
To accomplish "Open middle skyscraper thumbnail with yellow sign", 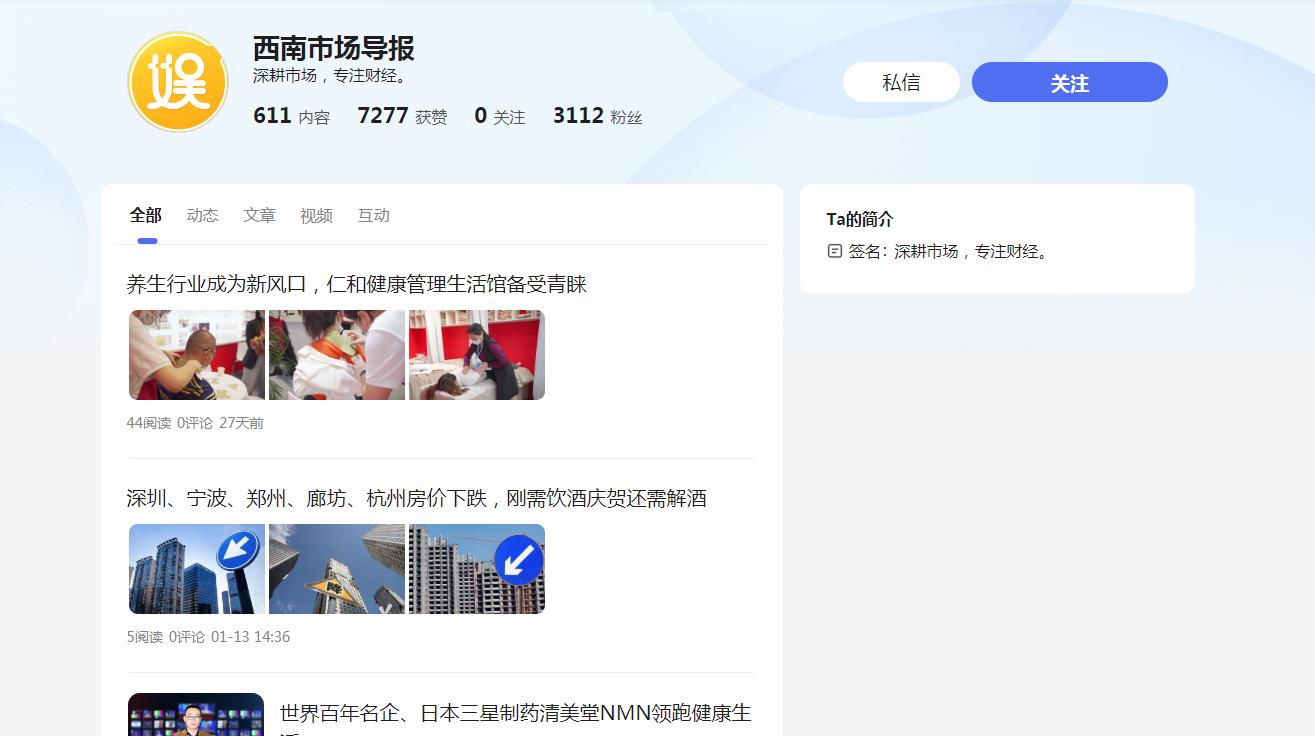I will [x=337, y=569].
